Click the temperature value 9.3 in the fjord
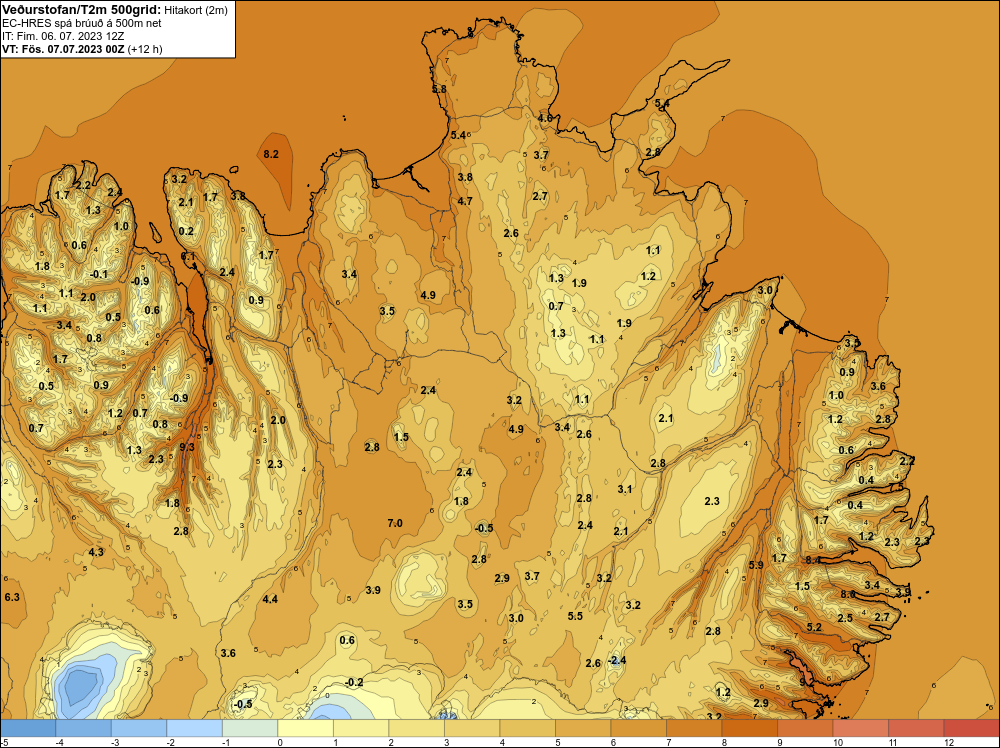Image resolution: width=1000 pixels, height=748 pixels. [x=187, y=447]
